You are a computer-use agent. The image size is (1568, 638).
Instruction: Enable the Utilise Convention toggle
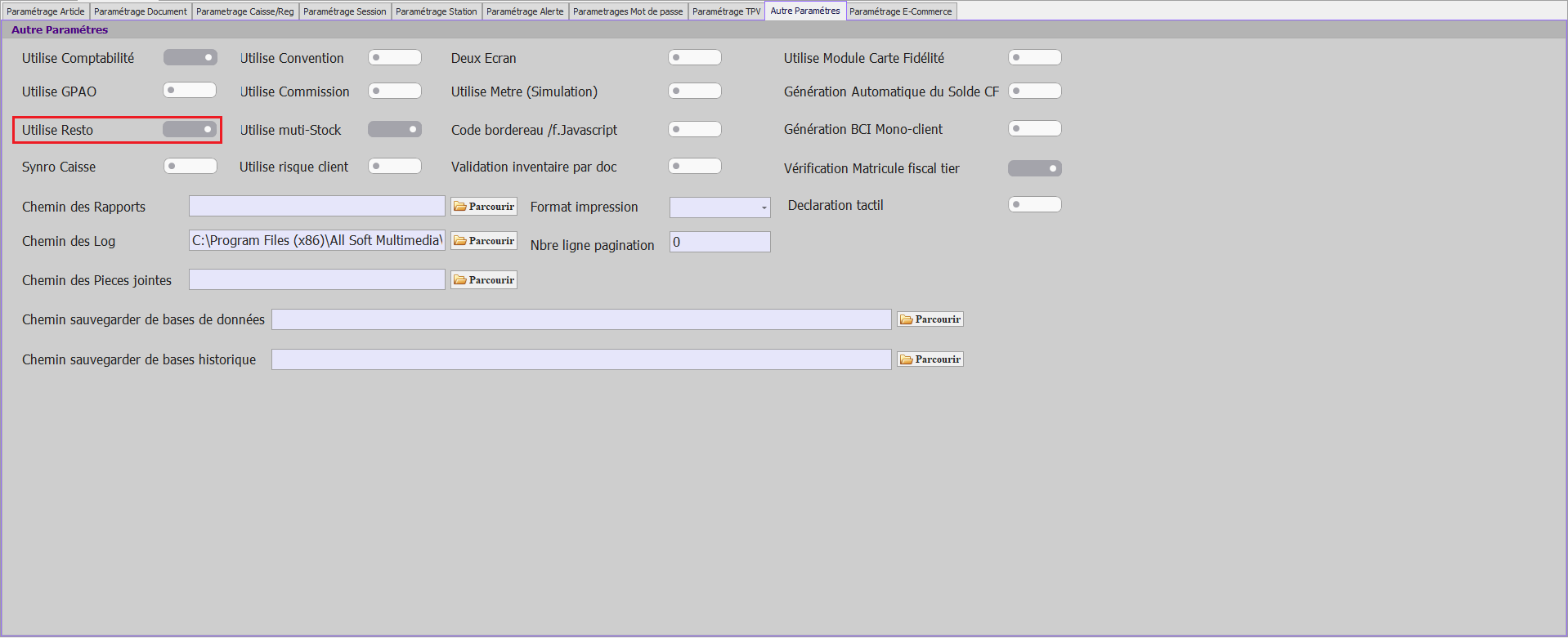point(395,57)
